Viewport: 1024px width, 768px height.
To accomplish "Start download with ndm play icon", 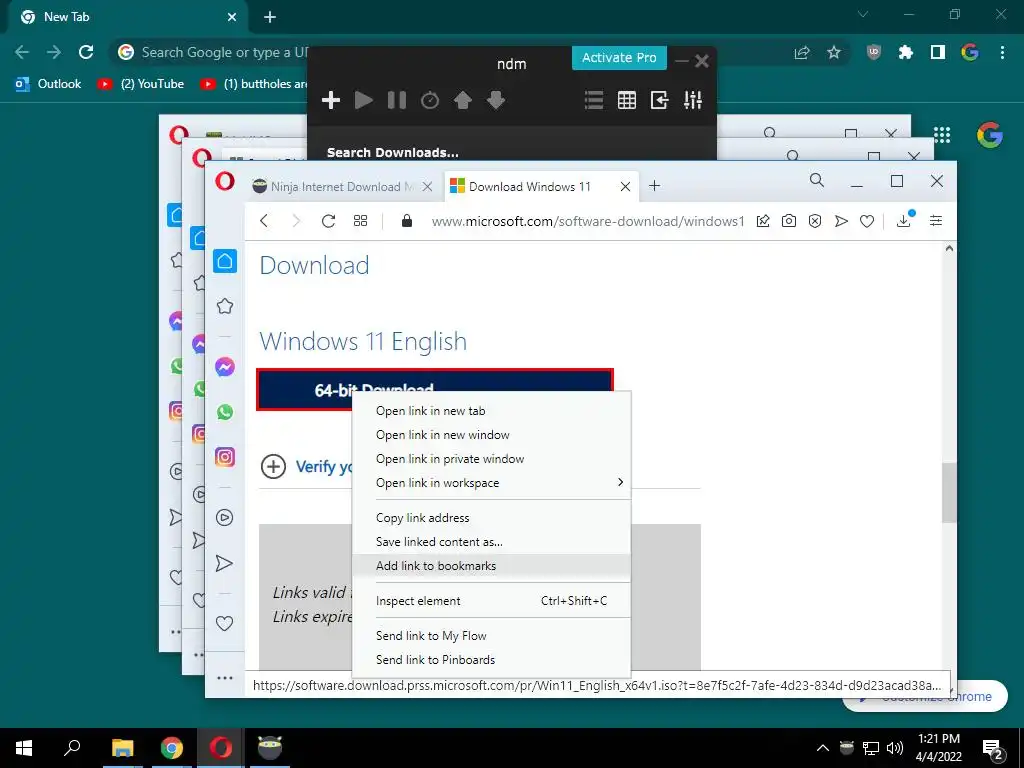I will (x=364, y=100).
